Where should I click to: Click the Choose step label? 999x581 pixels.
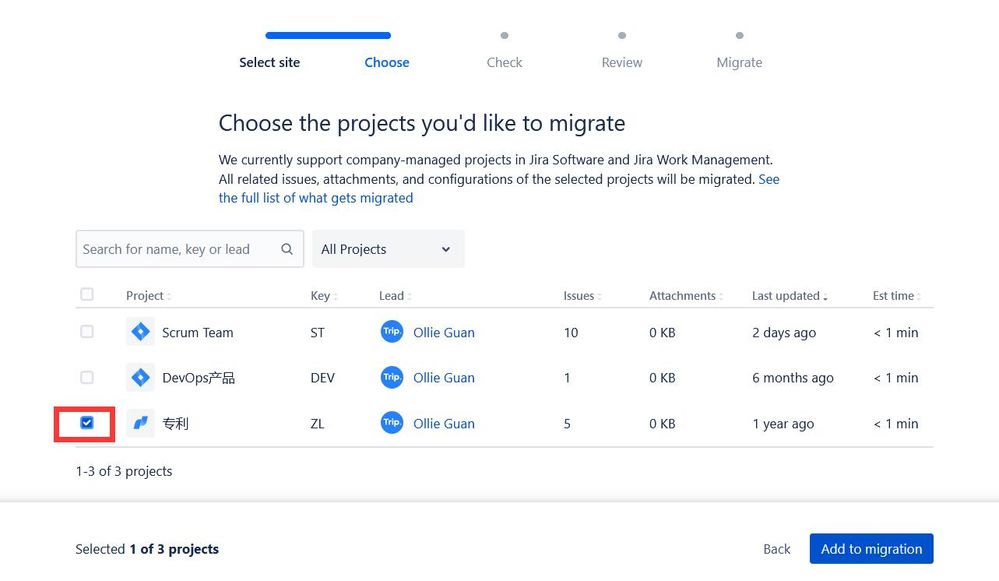coord(387,62)
